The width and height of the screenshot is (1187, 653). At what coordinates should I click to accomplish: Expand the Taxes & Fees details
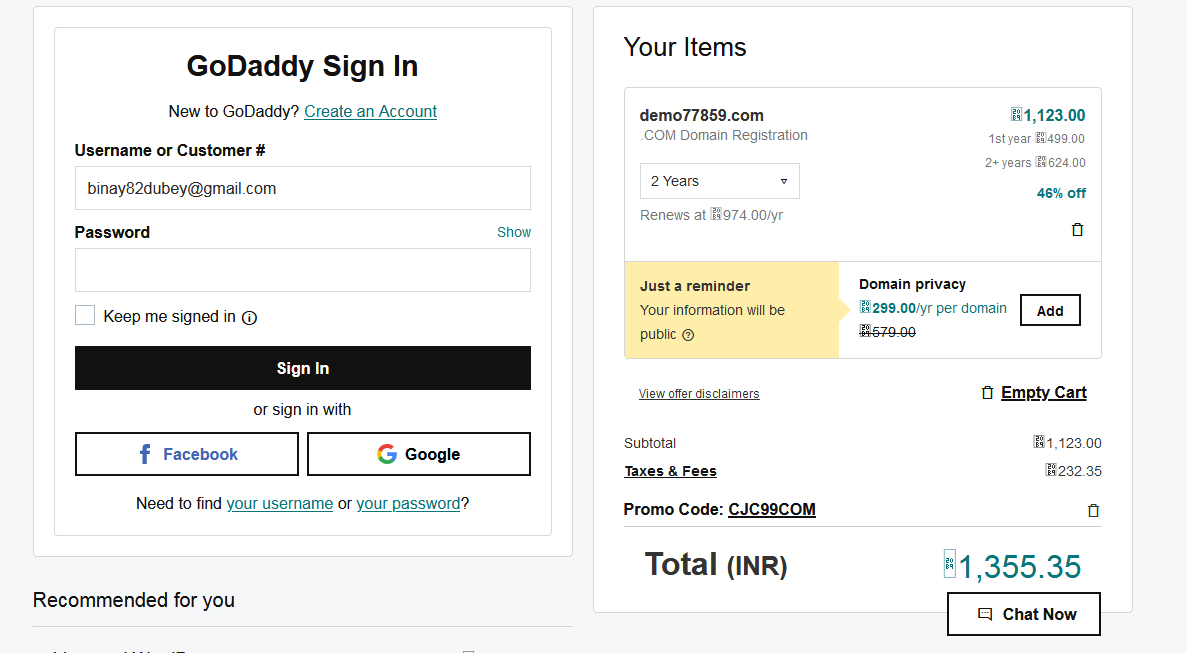(x=670, y=471)
